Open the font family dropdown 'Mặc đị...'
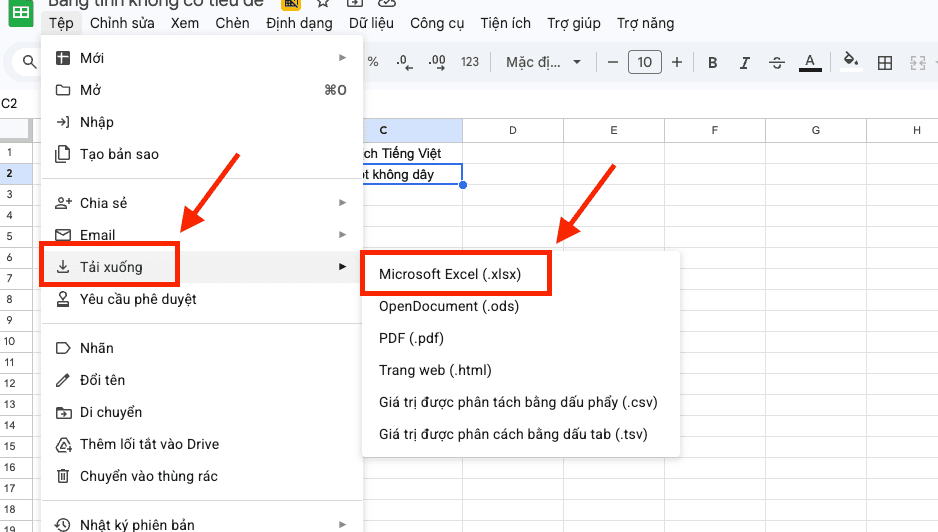The image size is (938, 532). [543, 62]
